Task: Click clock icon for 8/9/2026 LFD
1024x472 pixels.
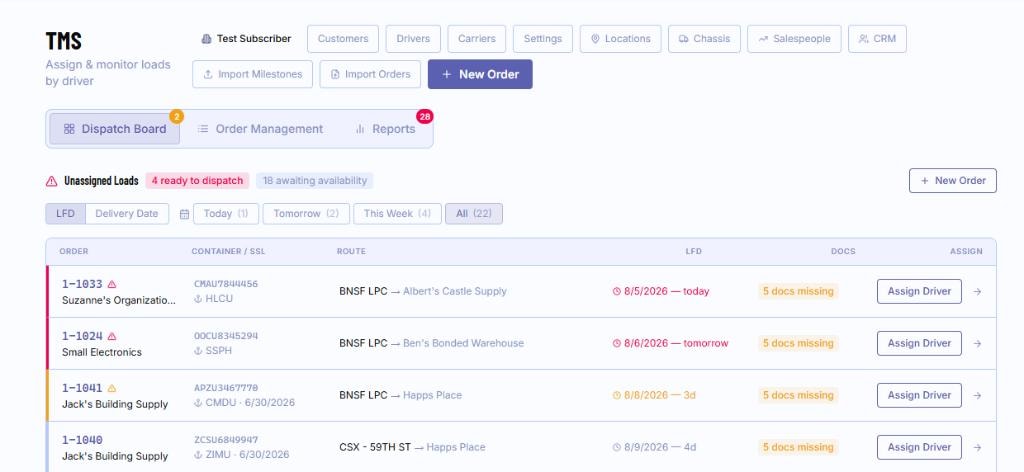Action: [616, 448]
